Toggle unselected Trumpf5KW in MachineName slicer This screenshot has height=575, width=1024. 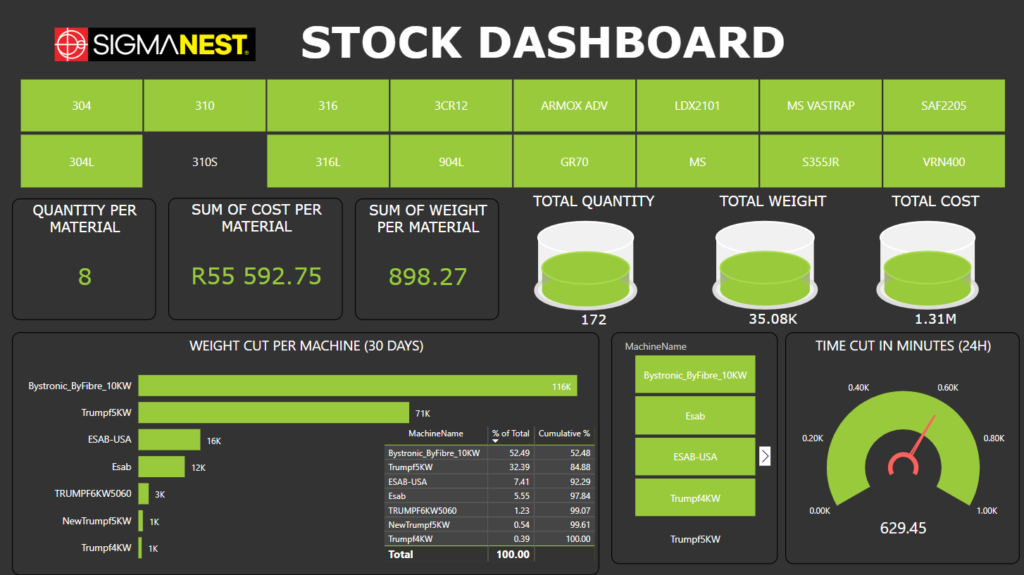[695, 539]
